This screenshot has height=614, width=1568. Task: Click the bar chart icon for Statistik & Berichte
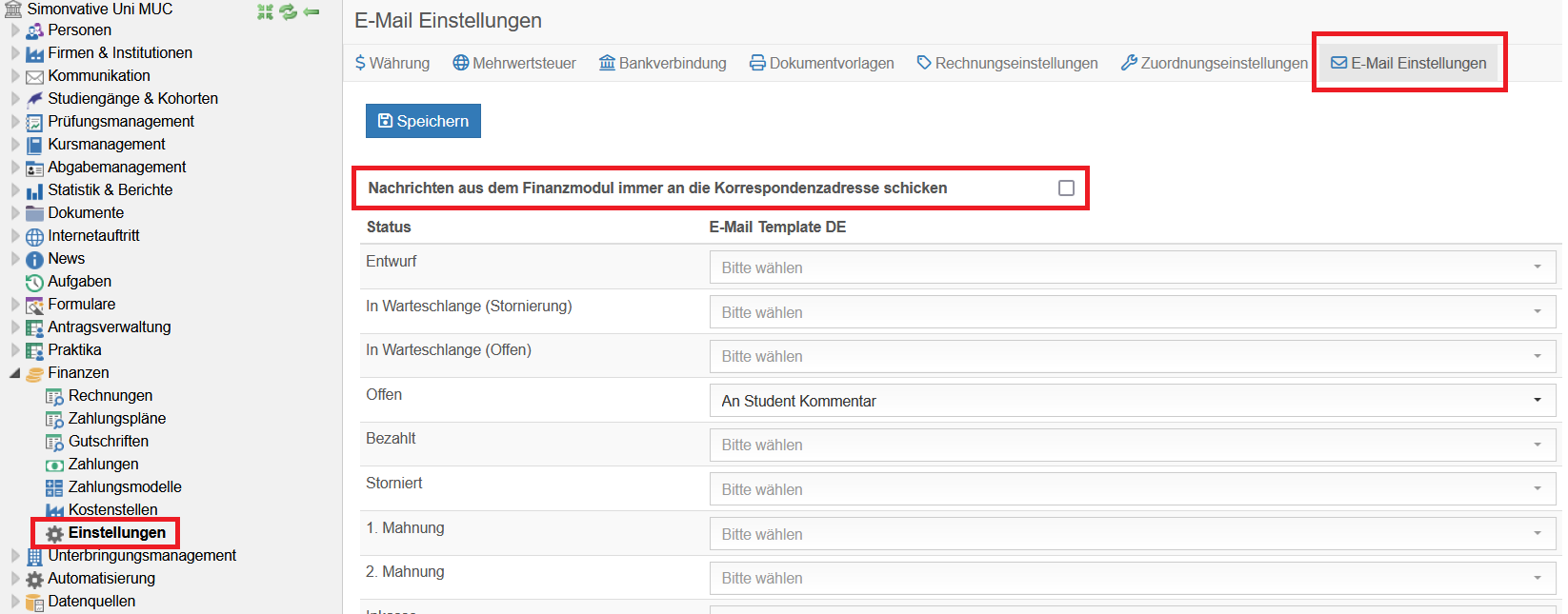(x=35, y=190)
